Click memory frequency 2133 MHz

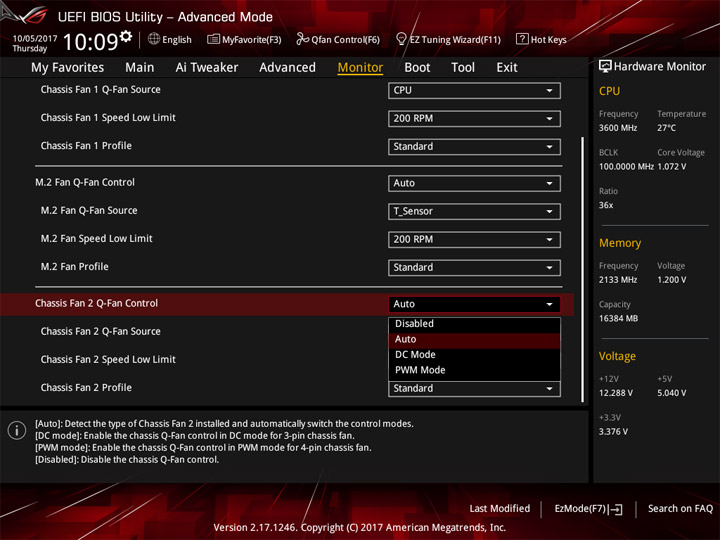pos(618,280)
